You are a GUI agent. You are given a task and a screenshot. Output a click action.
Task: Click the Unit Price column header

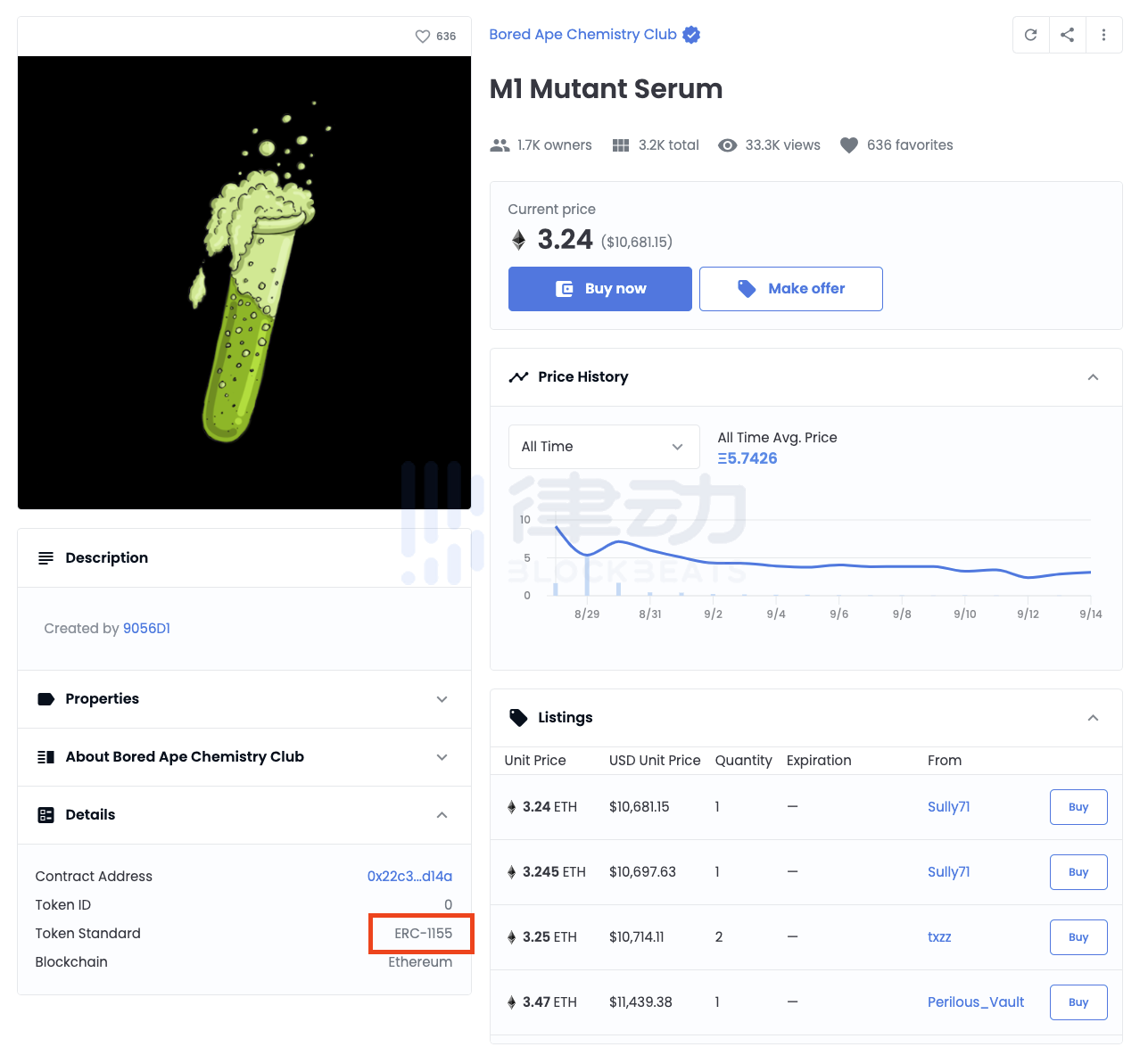point(535,761)
